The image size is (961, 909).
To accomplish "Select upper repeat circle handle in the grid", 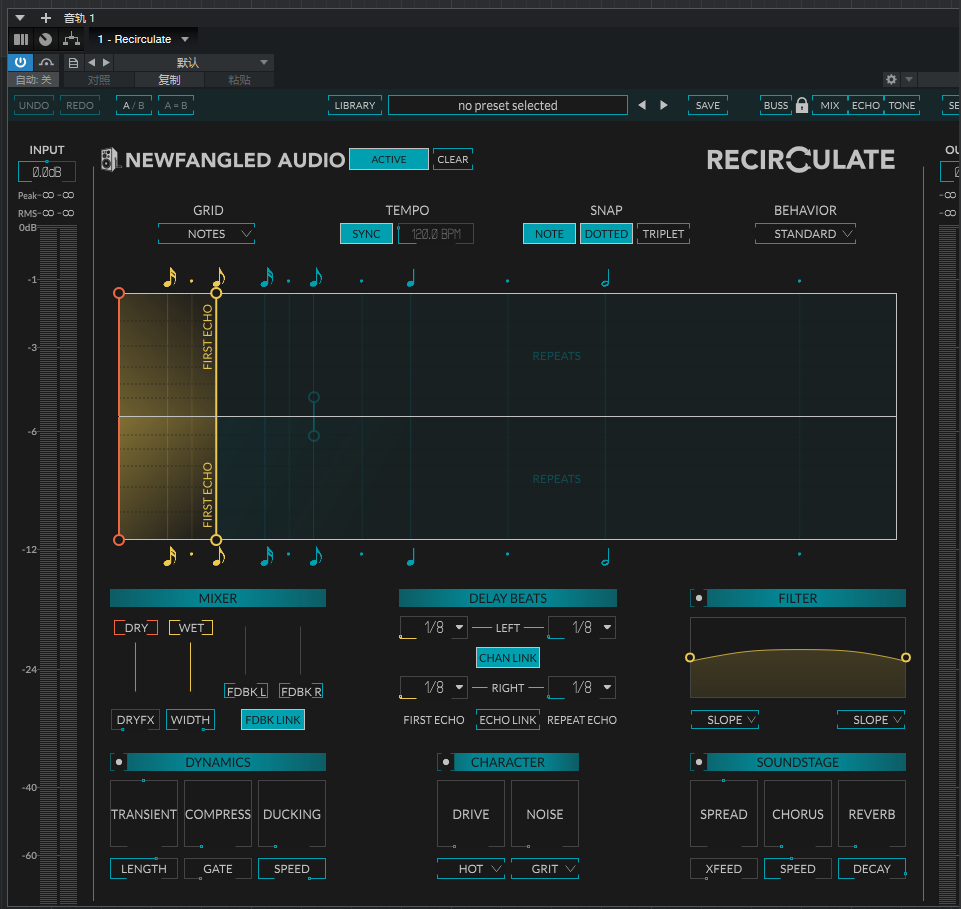I will pyautogui.click(x=314, y=397).
